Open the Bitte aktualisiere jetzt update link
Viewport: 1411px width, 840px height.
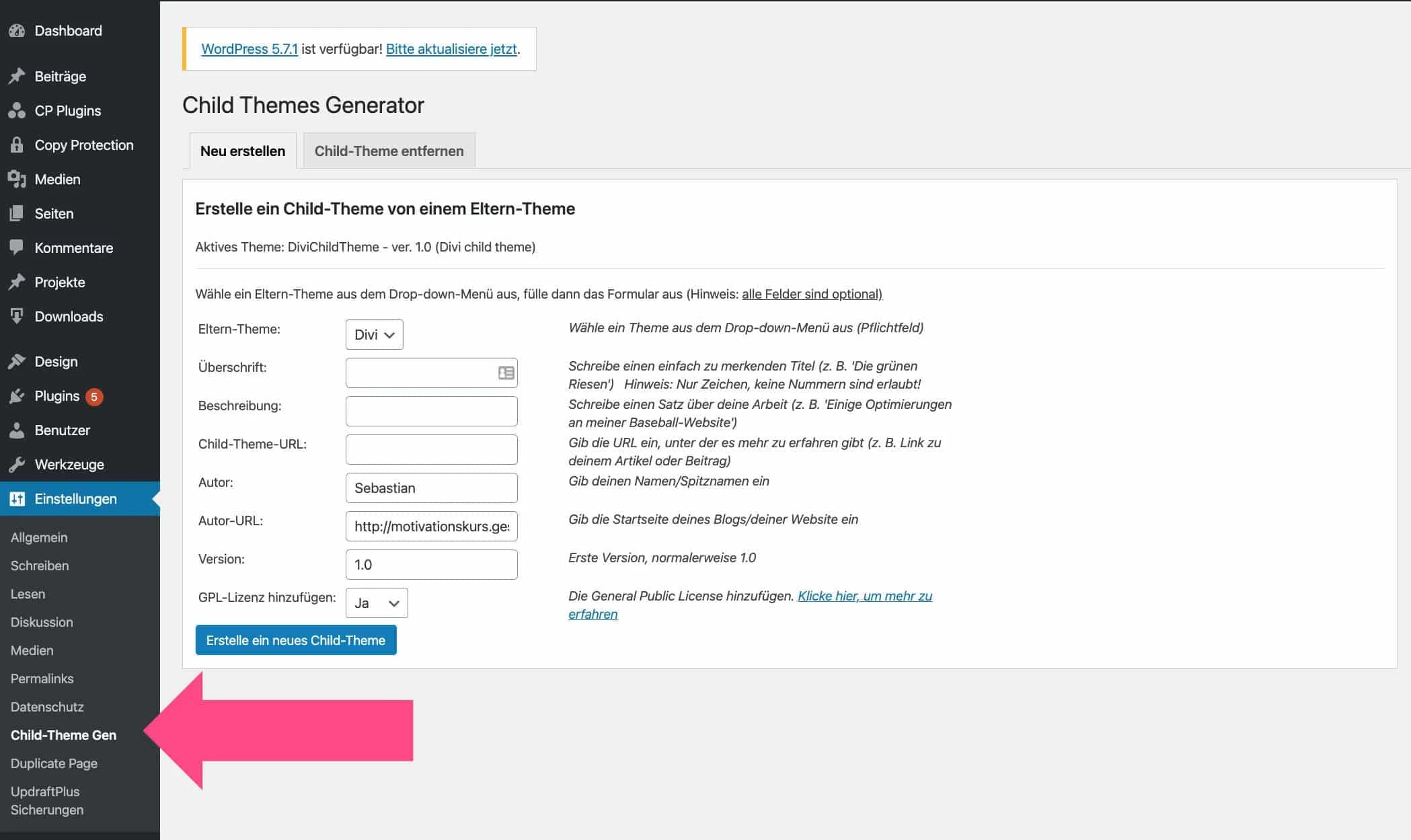[453, 48]
